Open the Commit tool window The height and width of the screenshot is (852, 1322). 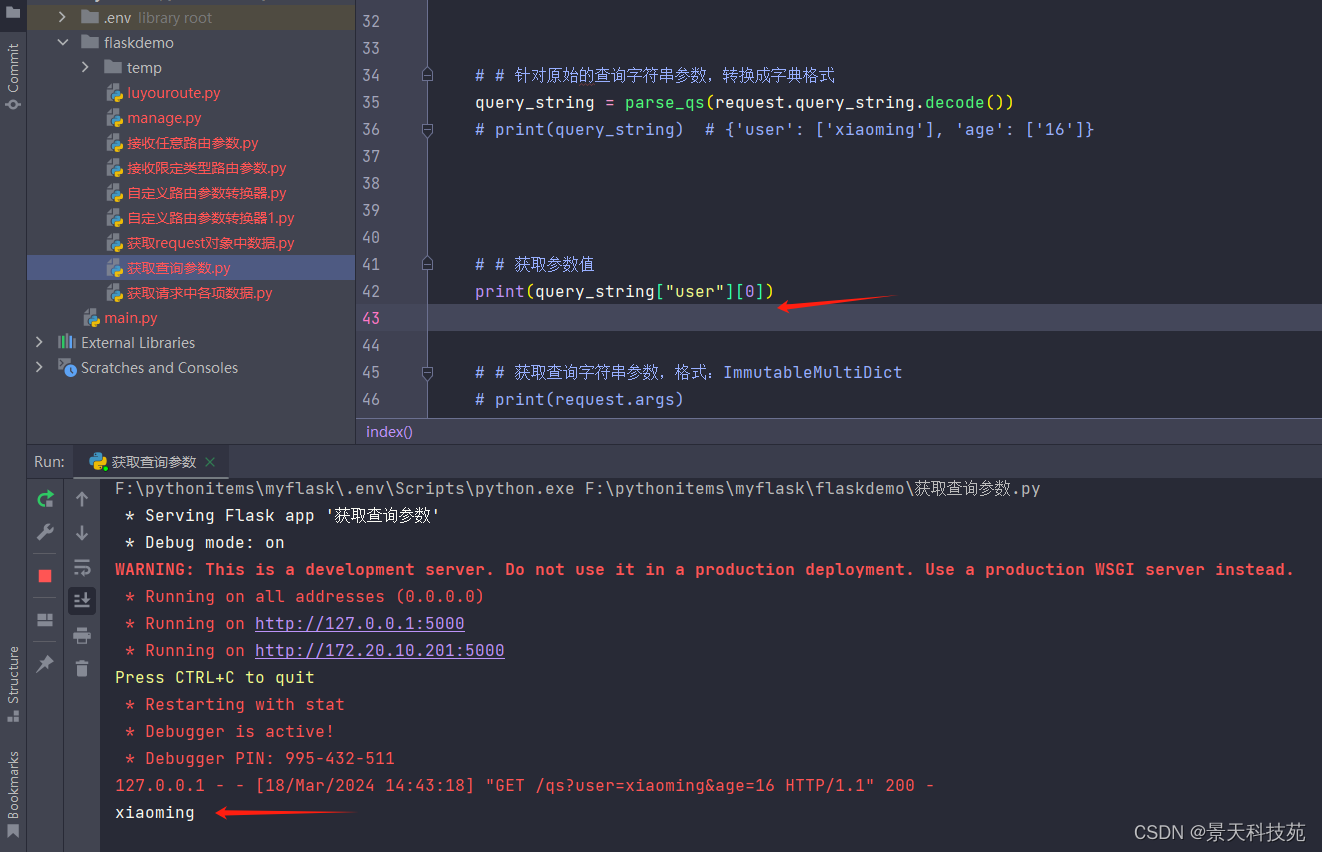[x=13, y=76]
